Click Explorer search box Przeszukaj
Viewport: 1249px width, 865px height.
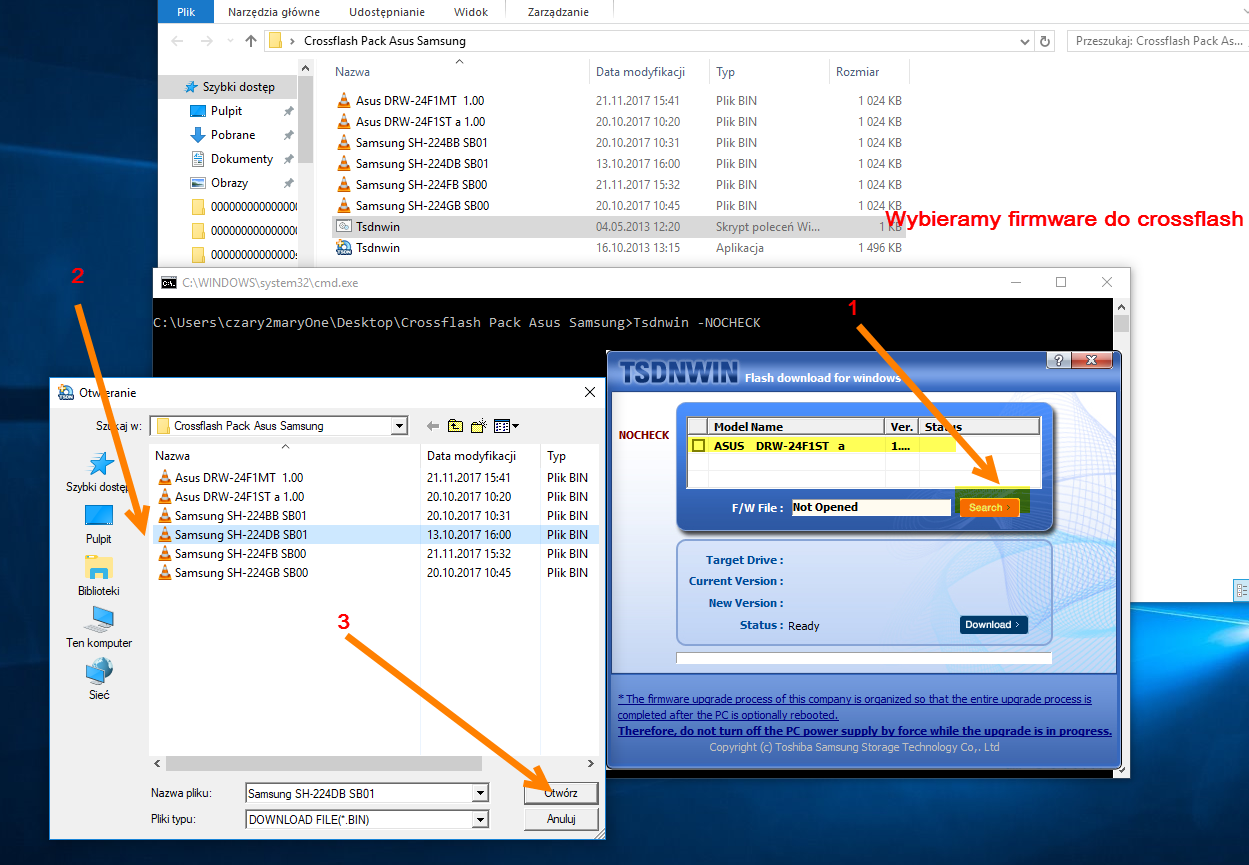coord(1157,41)
